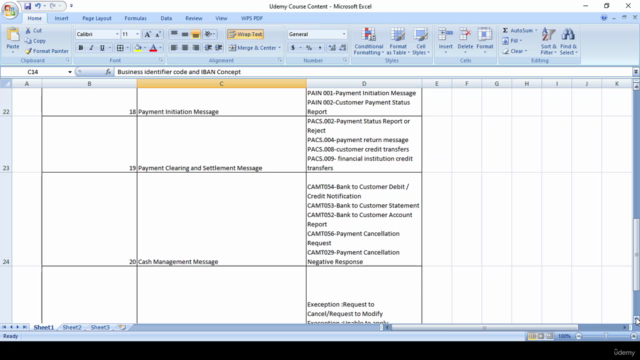Switch to Data tab
Screen dimensions: 640x360
pos(166,18)
